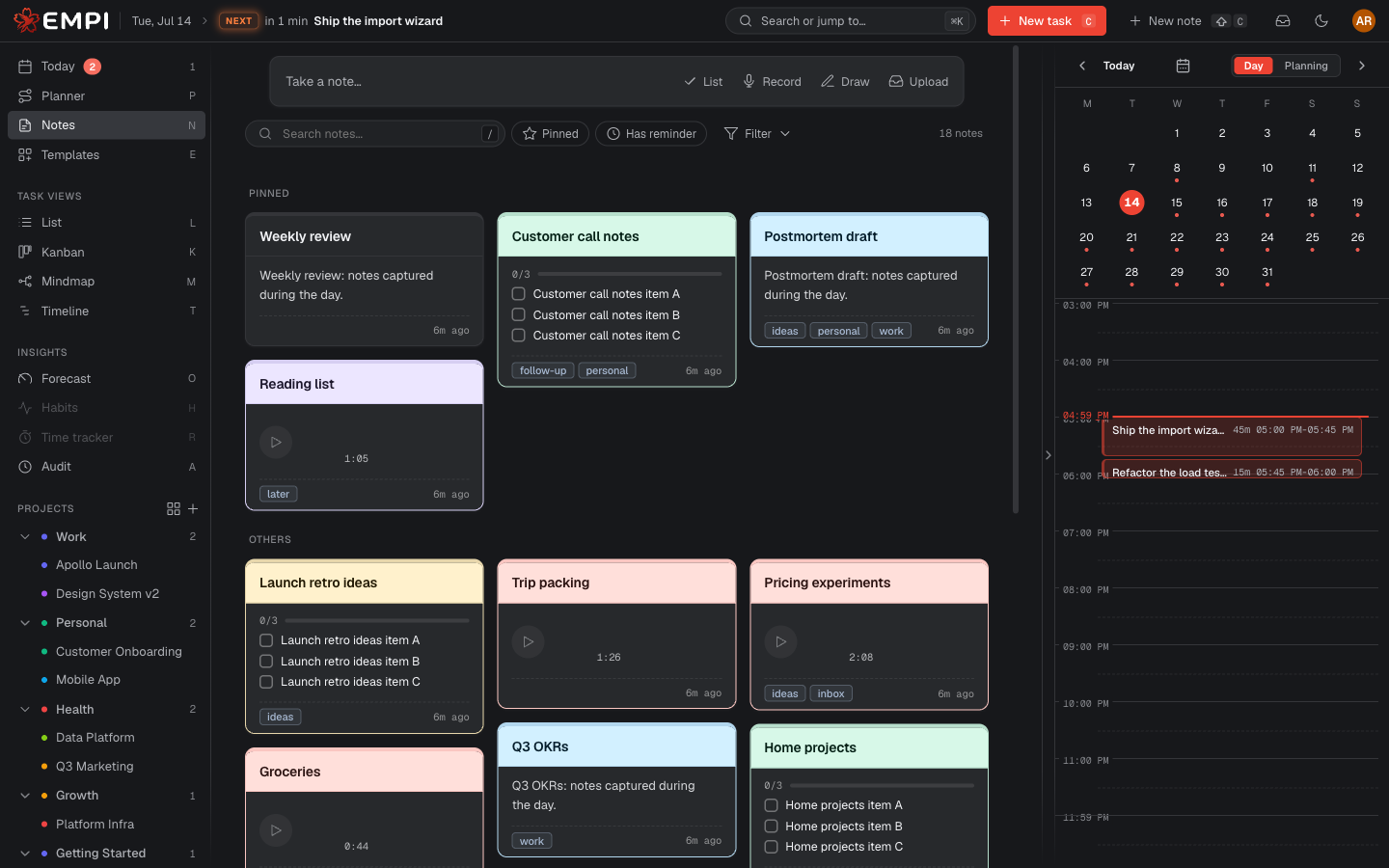Open the Filter dropdown
Screen dimensions: 1389x868
(757, 134)
